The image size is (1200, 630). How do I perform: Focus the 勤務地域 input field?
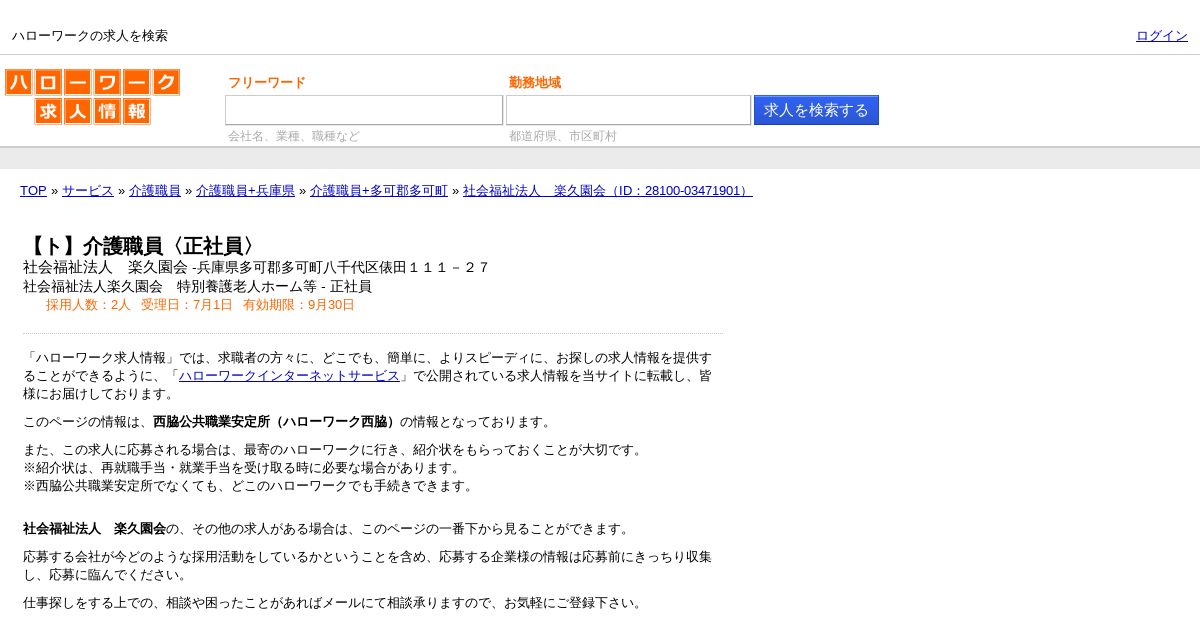point(628,110)
